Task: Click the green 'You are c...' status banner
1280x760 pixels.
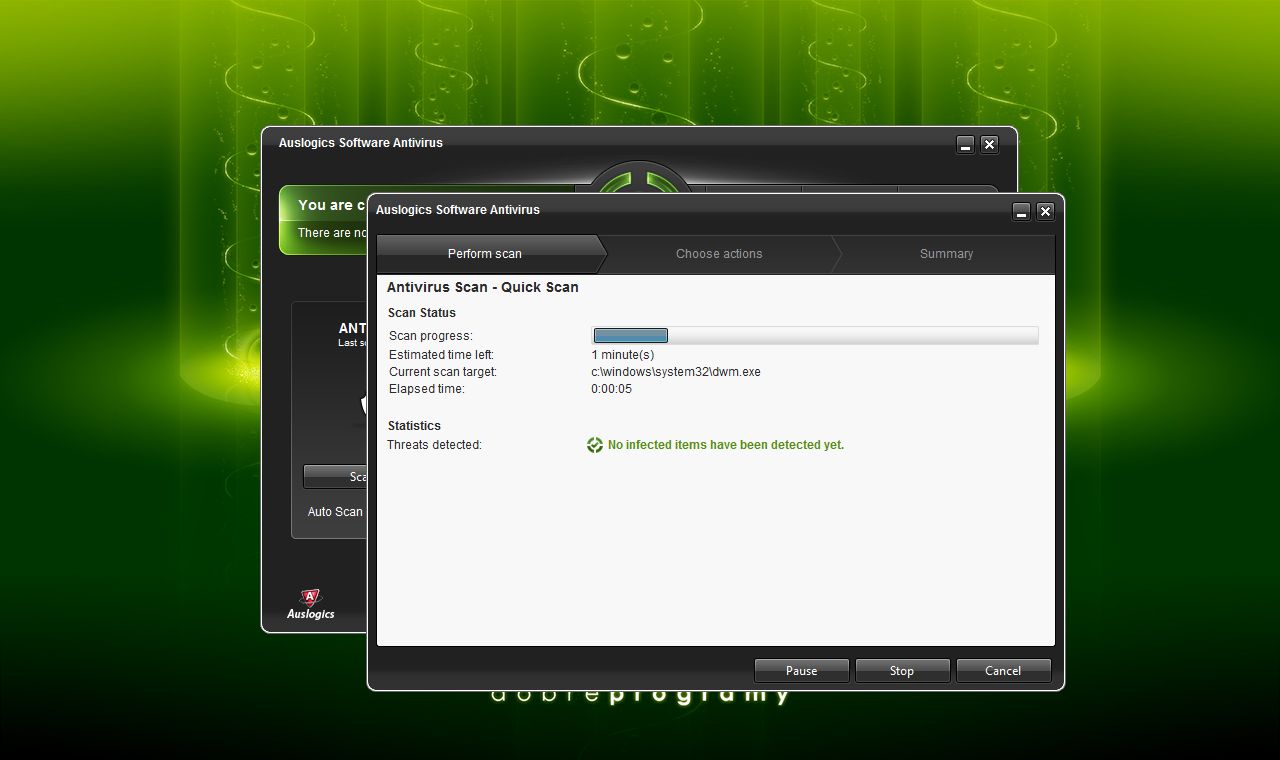Action: pos(324,220)
